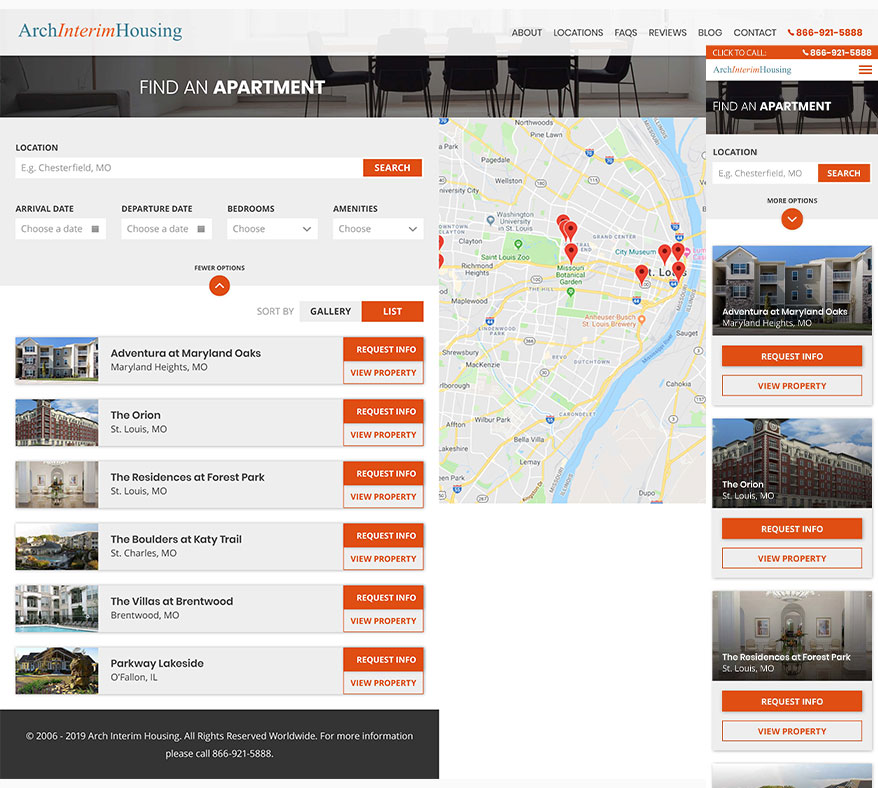Expand More Options arrow in mobile preview

pyautogui.click(x=792, y=219)
